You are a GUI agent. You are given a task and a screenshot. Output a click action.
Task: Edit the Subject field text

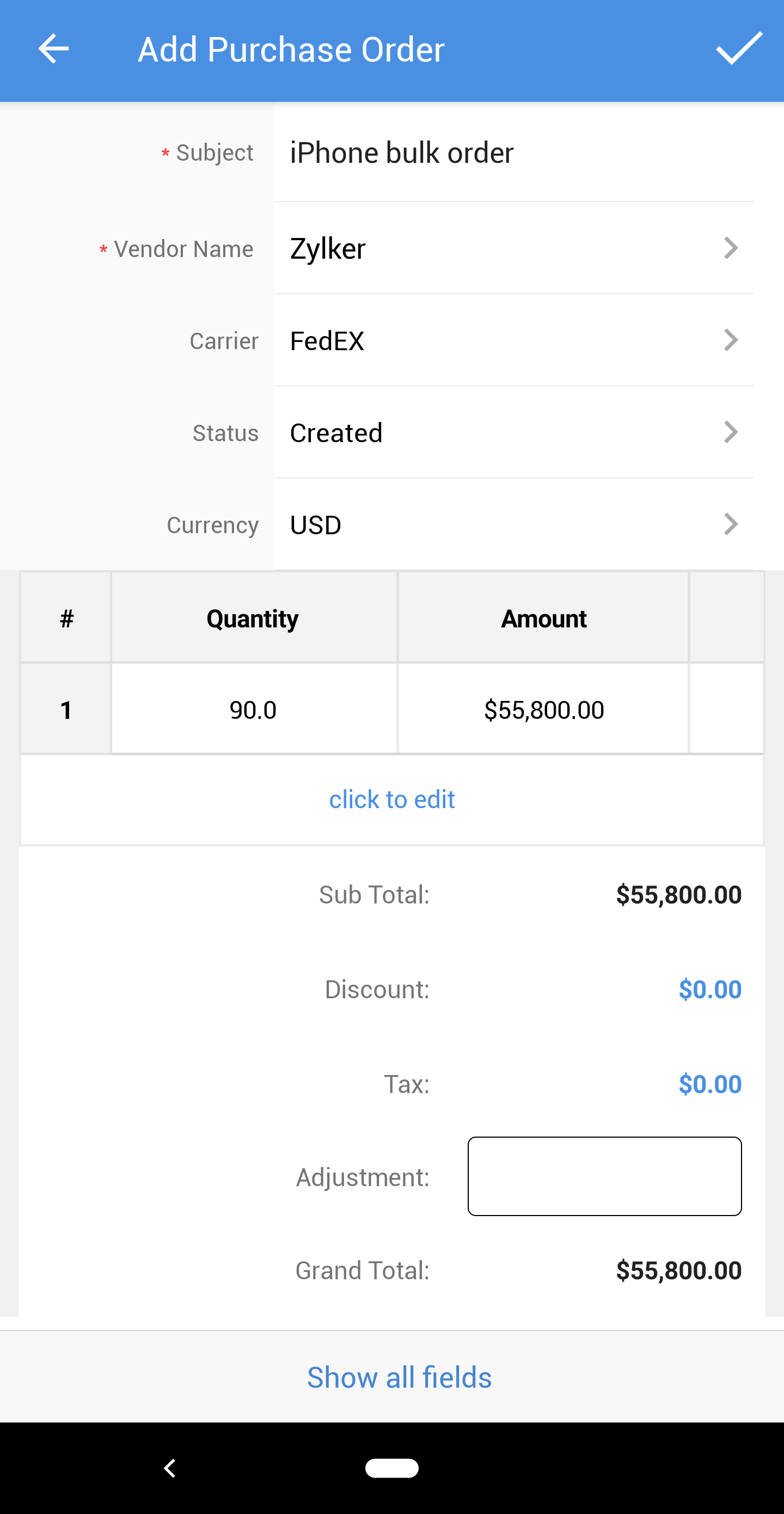tap(512, 153)
